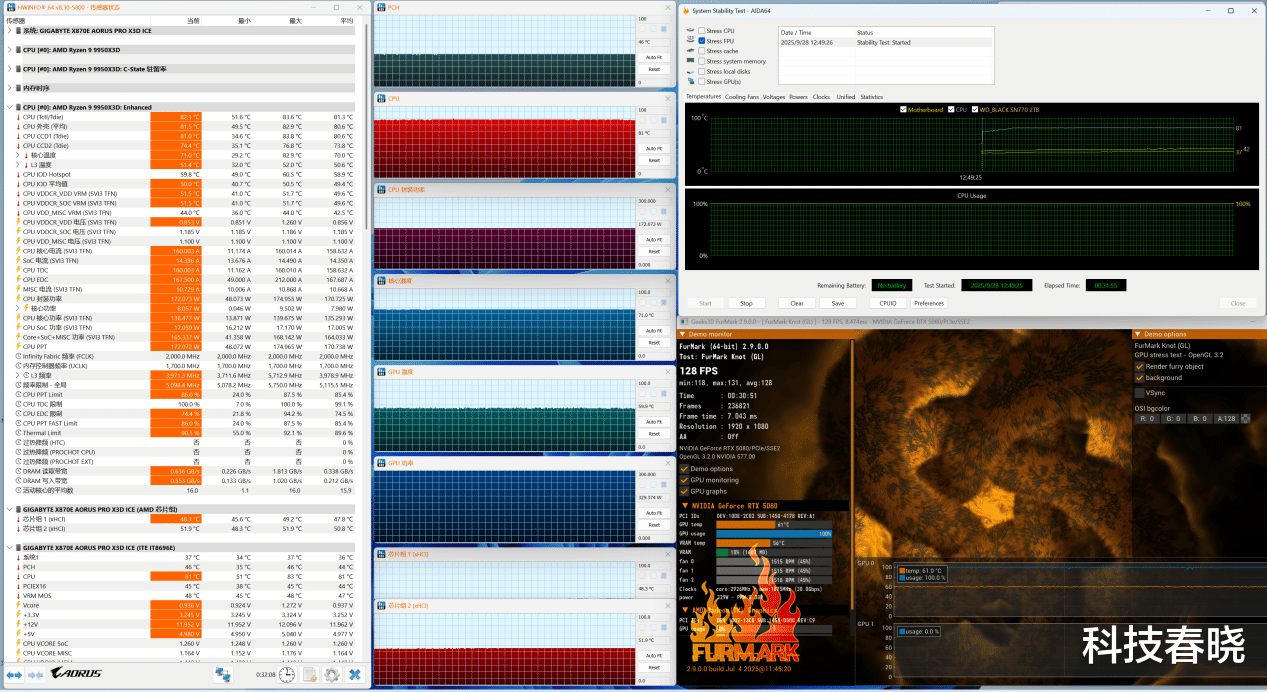The width and height of the screenshot is (1267, 692).
Task: Click the blue X close sensors icon
Action: (355, 675)
